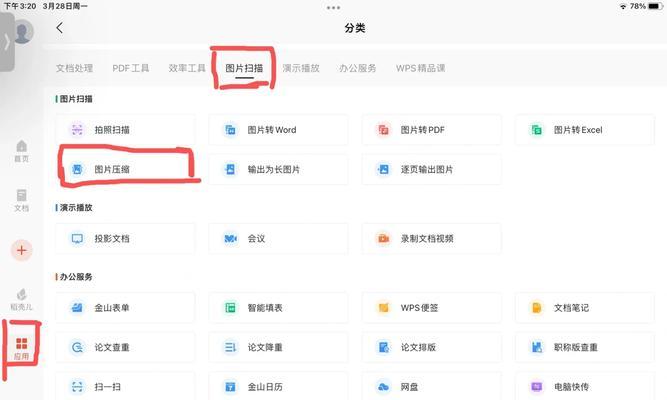Switch to the 文档处理 tab

pyautogui.click(x=74, y=68)
